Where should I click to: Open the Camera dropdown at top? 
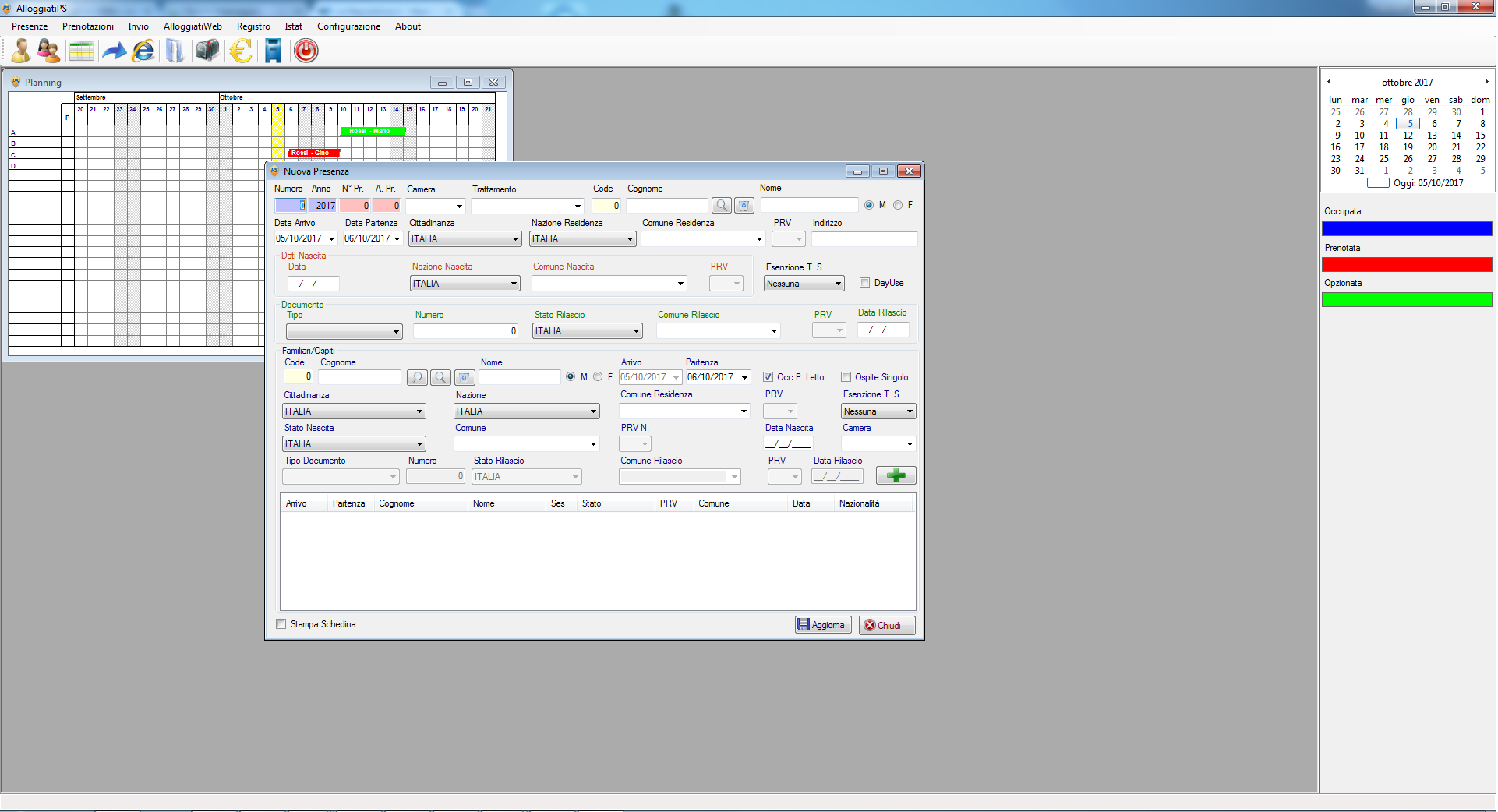(459, 207)
